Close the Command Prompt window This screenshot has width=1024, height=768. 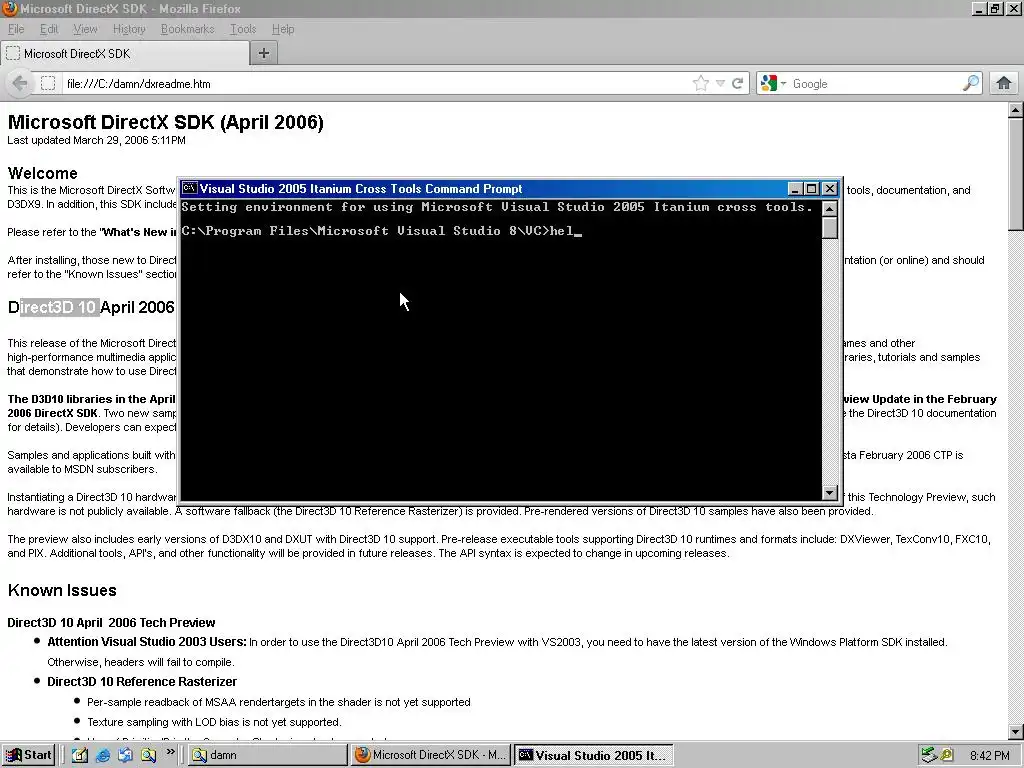pos(829,189)
